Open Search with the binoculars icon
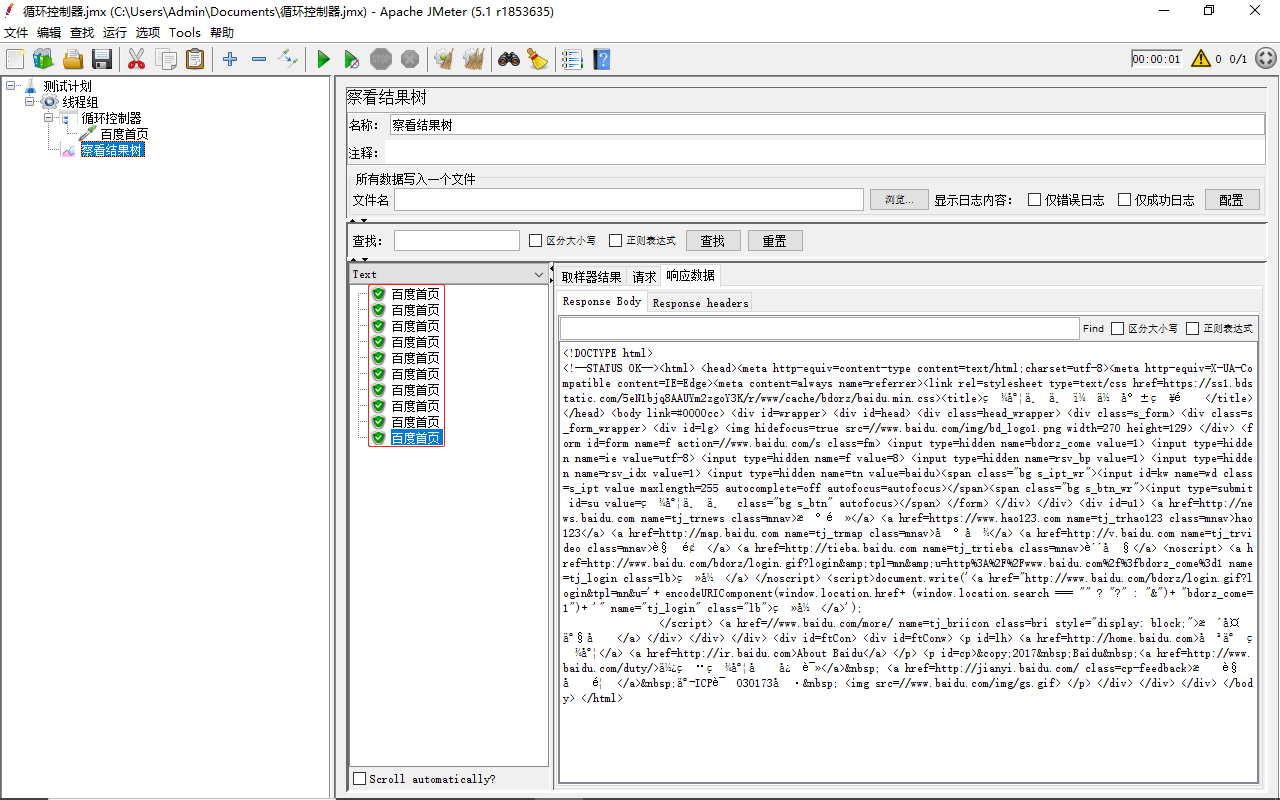The height and width of the screenshot is (800, 1280). point(509,59)
